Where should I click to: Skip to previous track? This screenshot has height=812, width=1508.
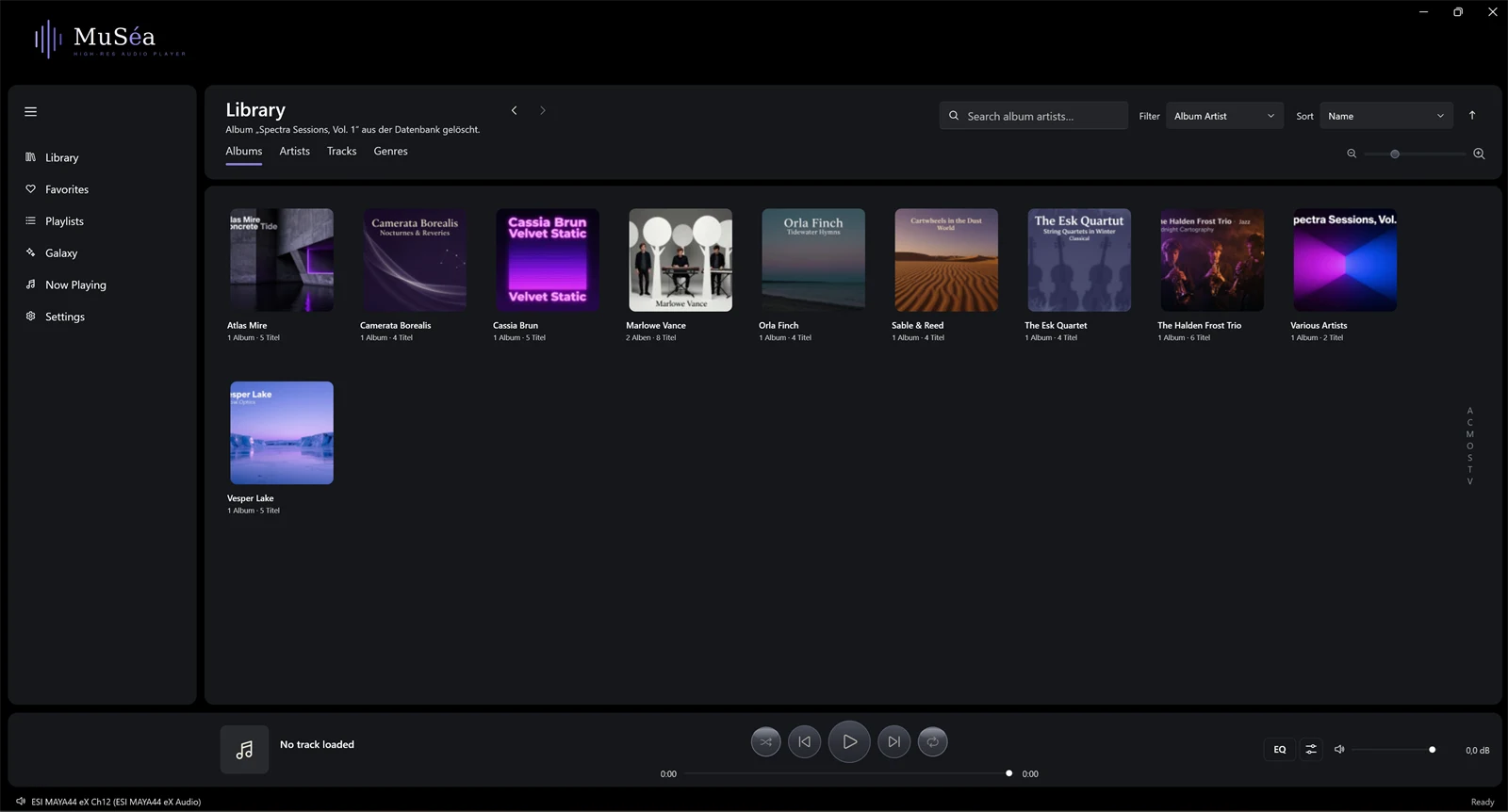pyautogui.click(x=804, y=741)
